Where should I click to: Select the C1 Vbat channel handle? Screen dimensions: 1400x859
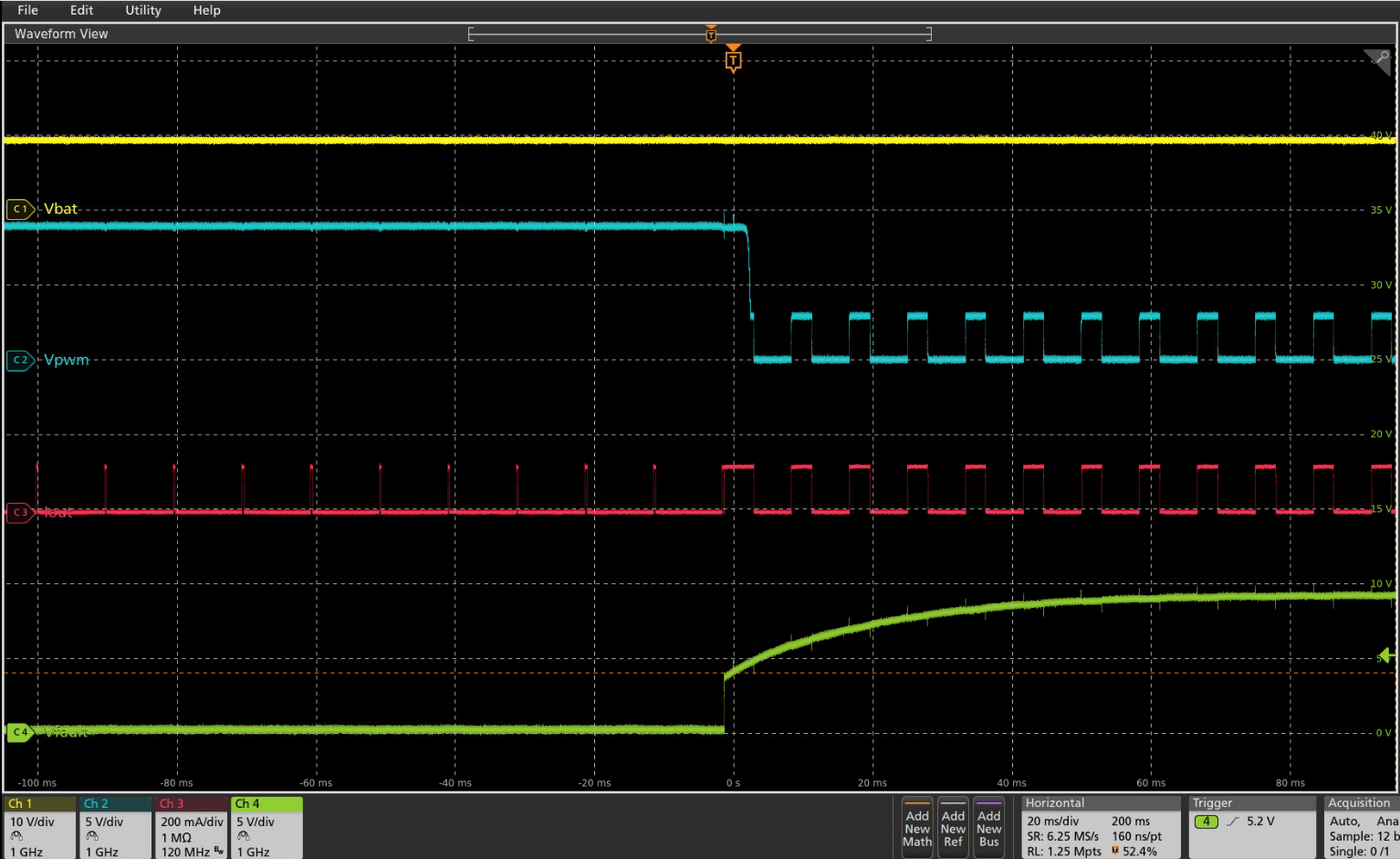click(20, 209)
